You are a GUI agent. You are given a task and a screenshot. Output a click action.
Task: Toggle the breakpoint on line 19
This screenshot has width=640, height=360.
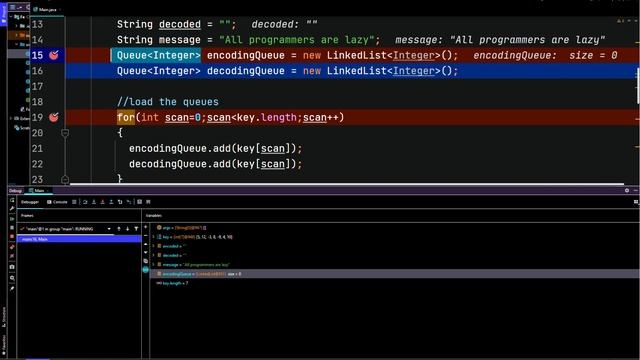[x=53, y=118]
